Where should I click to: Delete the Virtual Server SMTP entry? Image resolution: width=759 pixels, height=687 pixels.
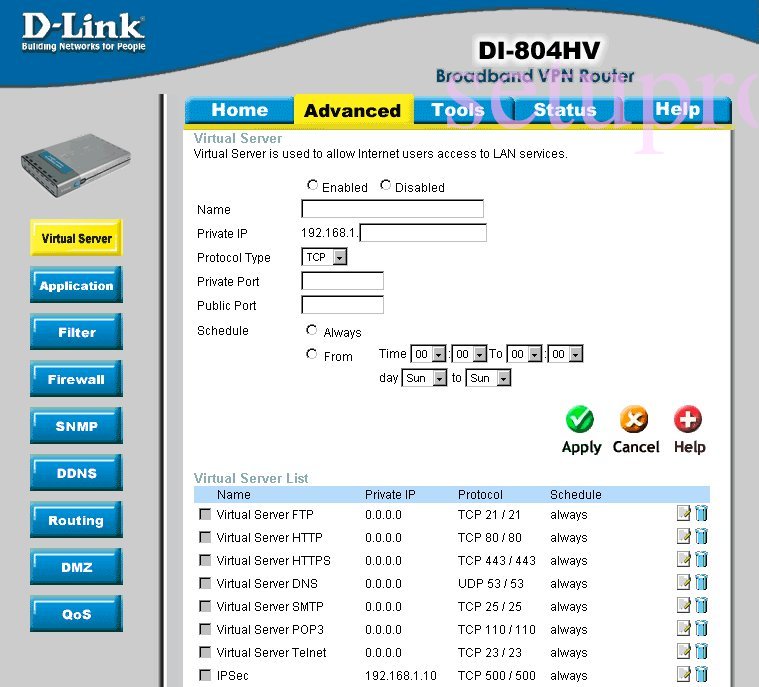(x=701, y=605)
